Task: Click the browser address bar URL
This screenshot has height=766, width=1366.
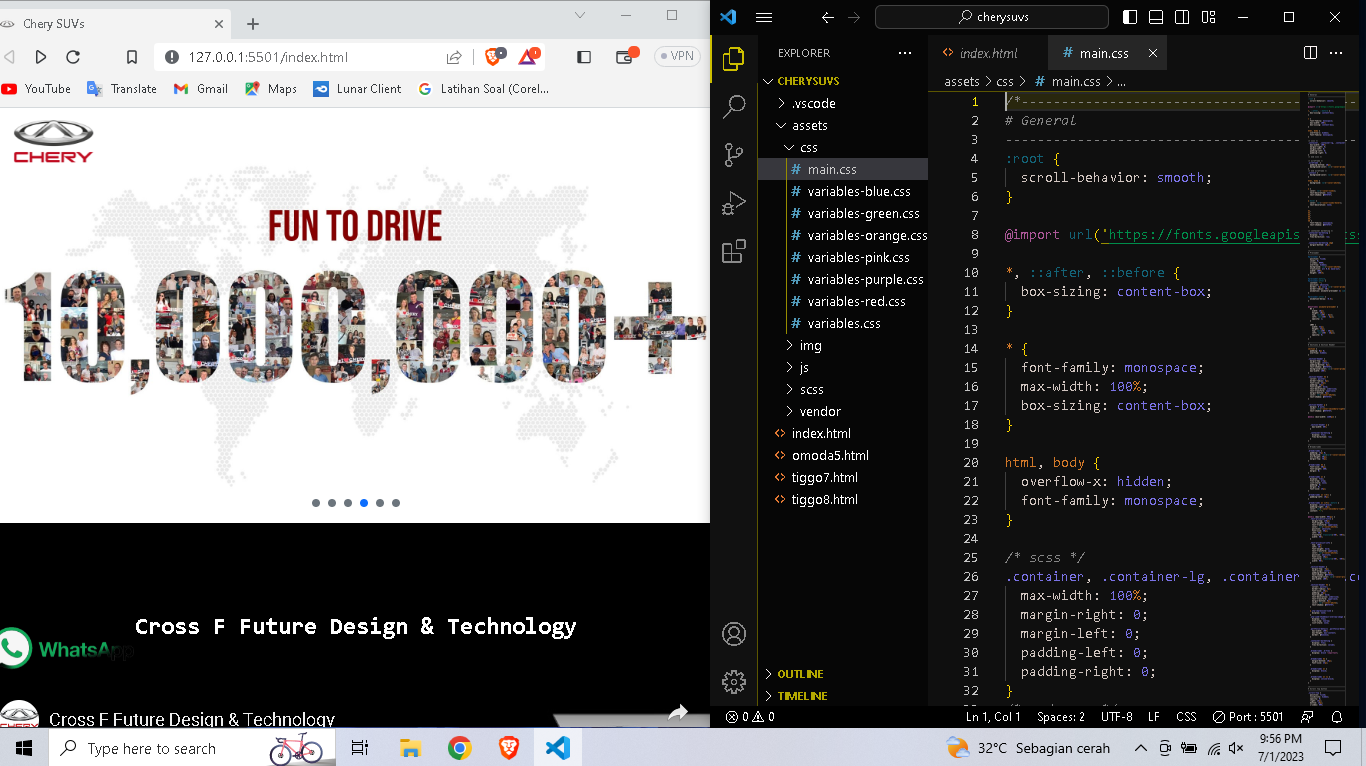Action: pyautogui.click(x=268, y=57)
